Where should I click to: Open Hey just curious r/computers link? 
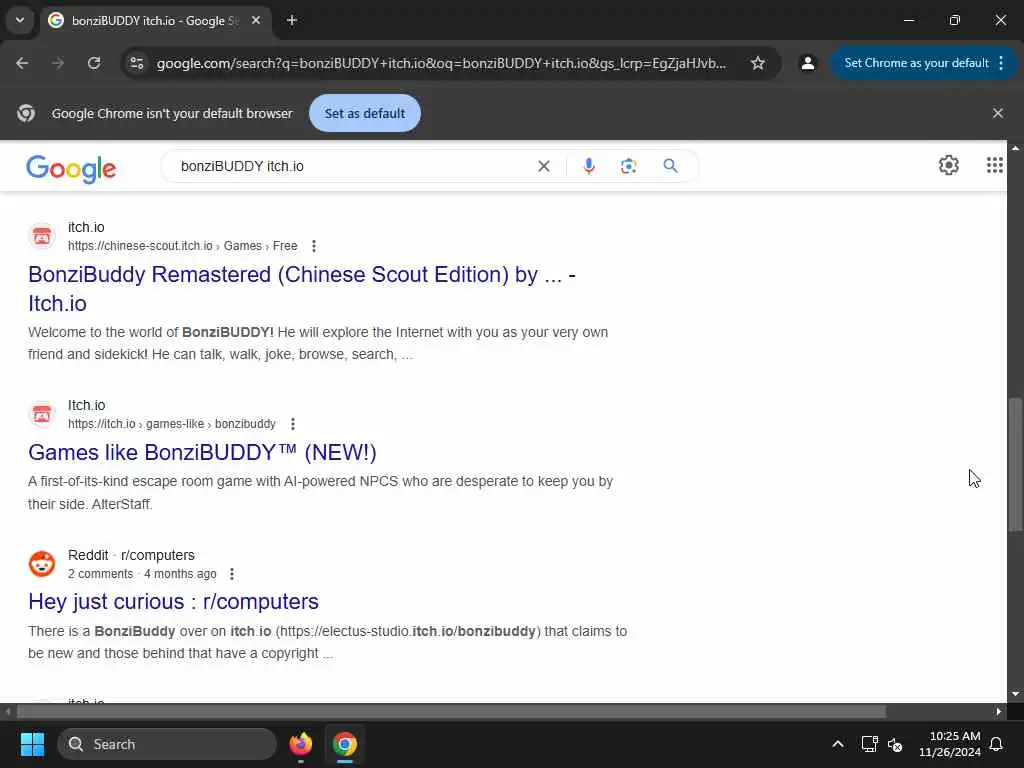pyautogui.click(x=173, y=601)
